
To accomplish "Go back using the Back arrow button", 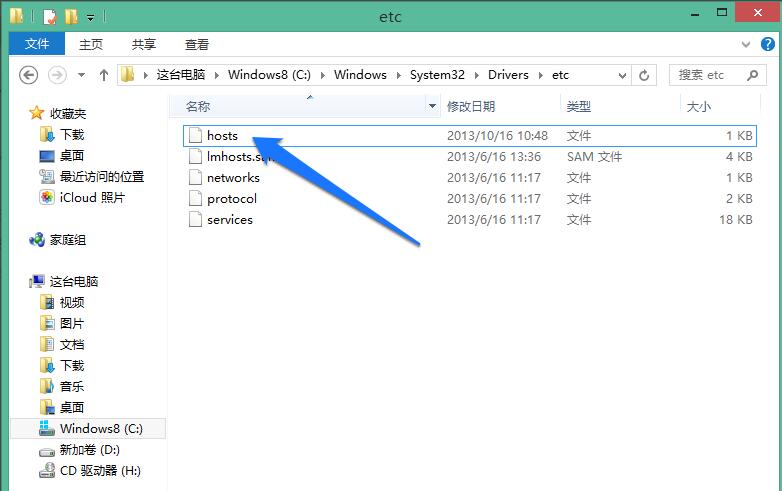I will point(28,75).
